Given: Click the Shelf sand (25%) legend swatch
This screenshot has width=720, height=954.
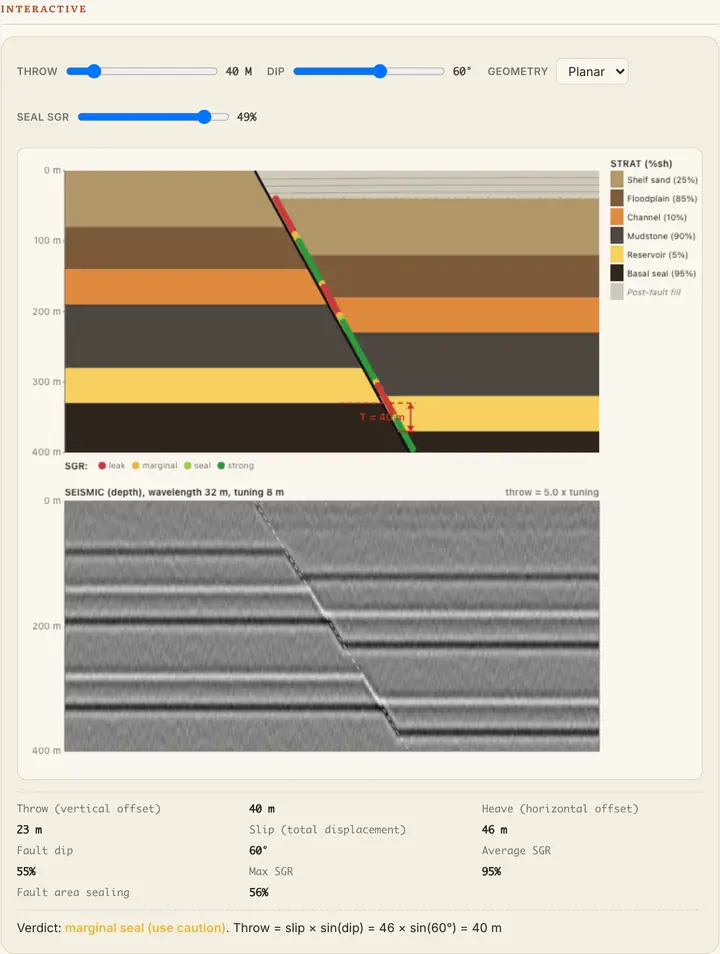Looking at the screenshot, I should tap(617, 179).
